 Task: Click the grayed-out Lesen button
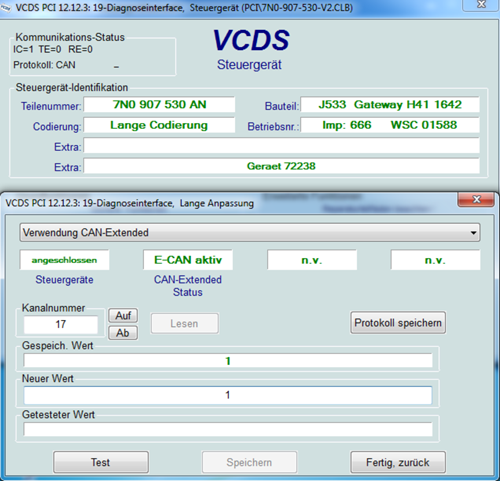click(x=185, y=323)
